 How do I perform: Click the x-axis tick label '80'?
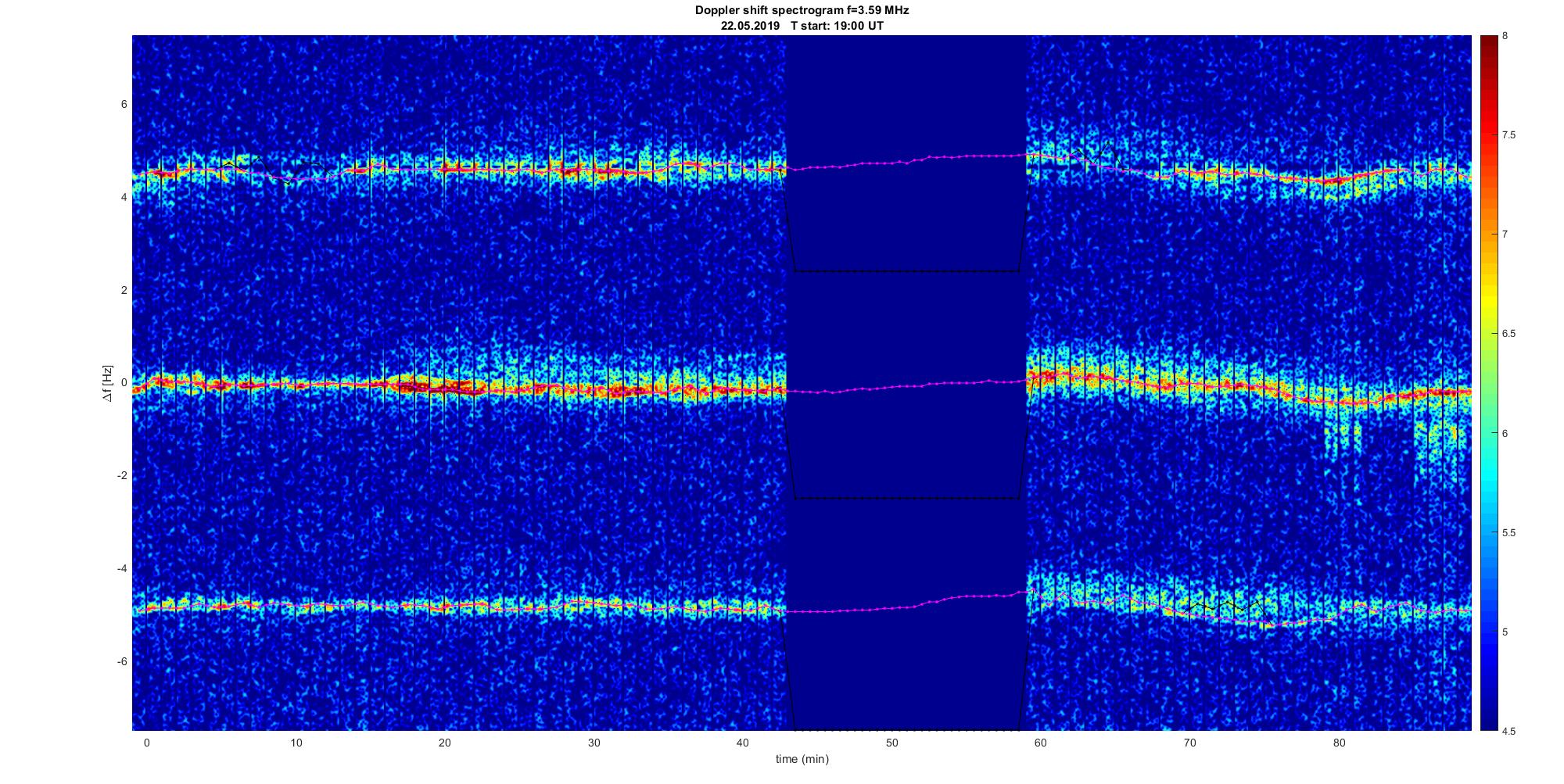click(x=1340, y=743)
